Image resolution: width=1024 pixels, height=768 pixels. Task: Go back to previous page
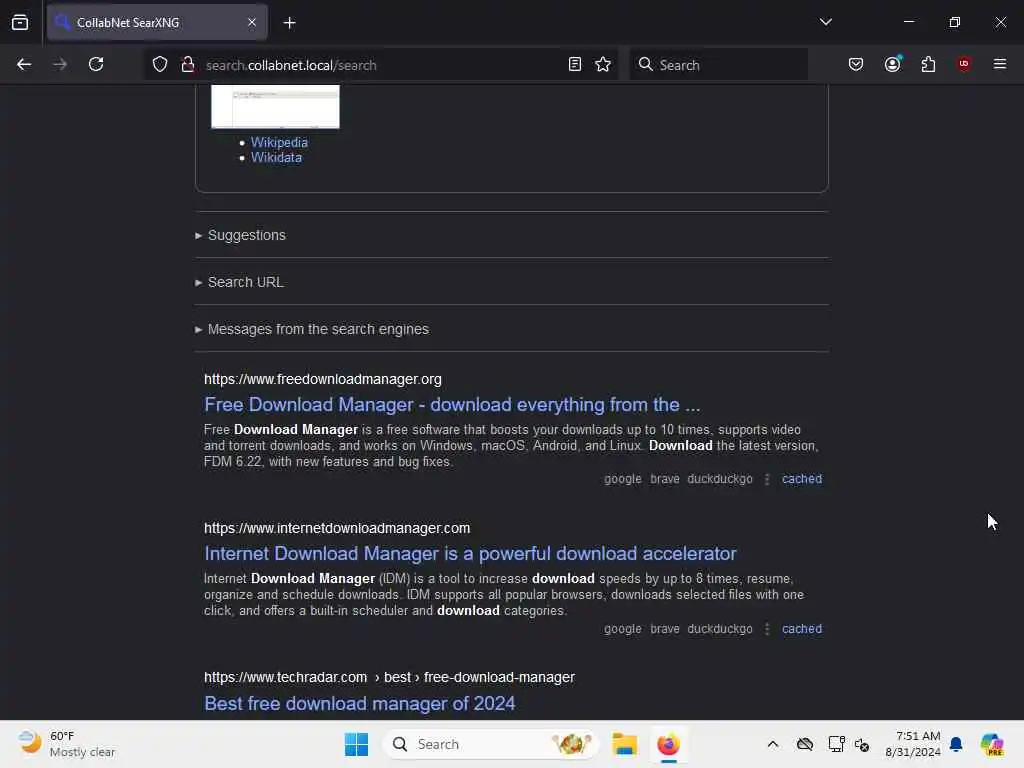point(24,65)
